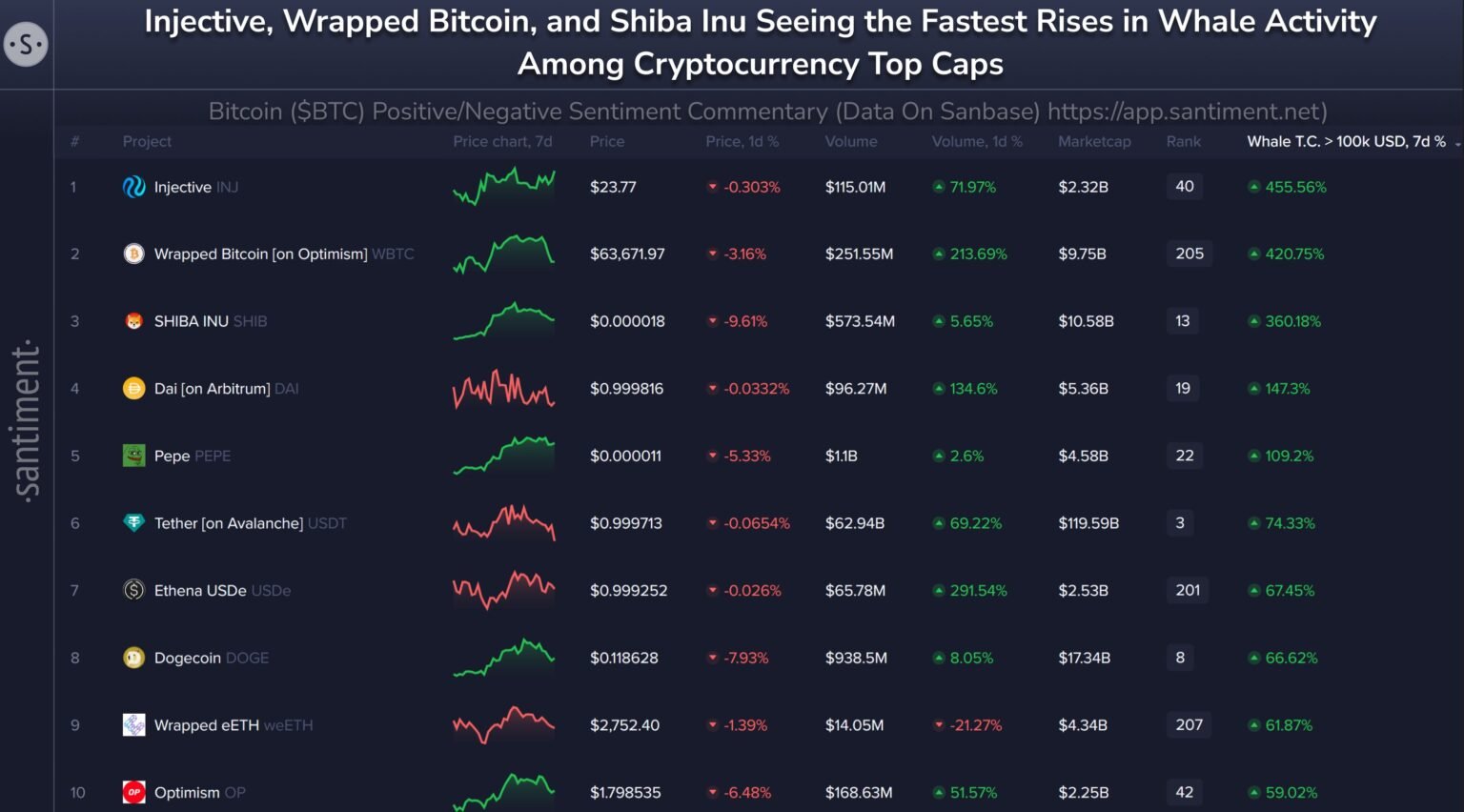Select the Dai [on Arbitrum] token icon
Screen dimensions: 1464x812
(133, 388)
